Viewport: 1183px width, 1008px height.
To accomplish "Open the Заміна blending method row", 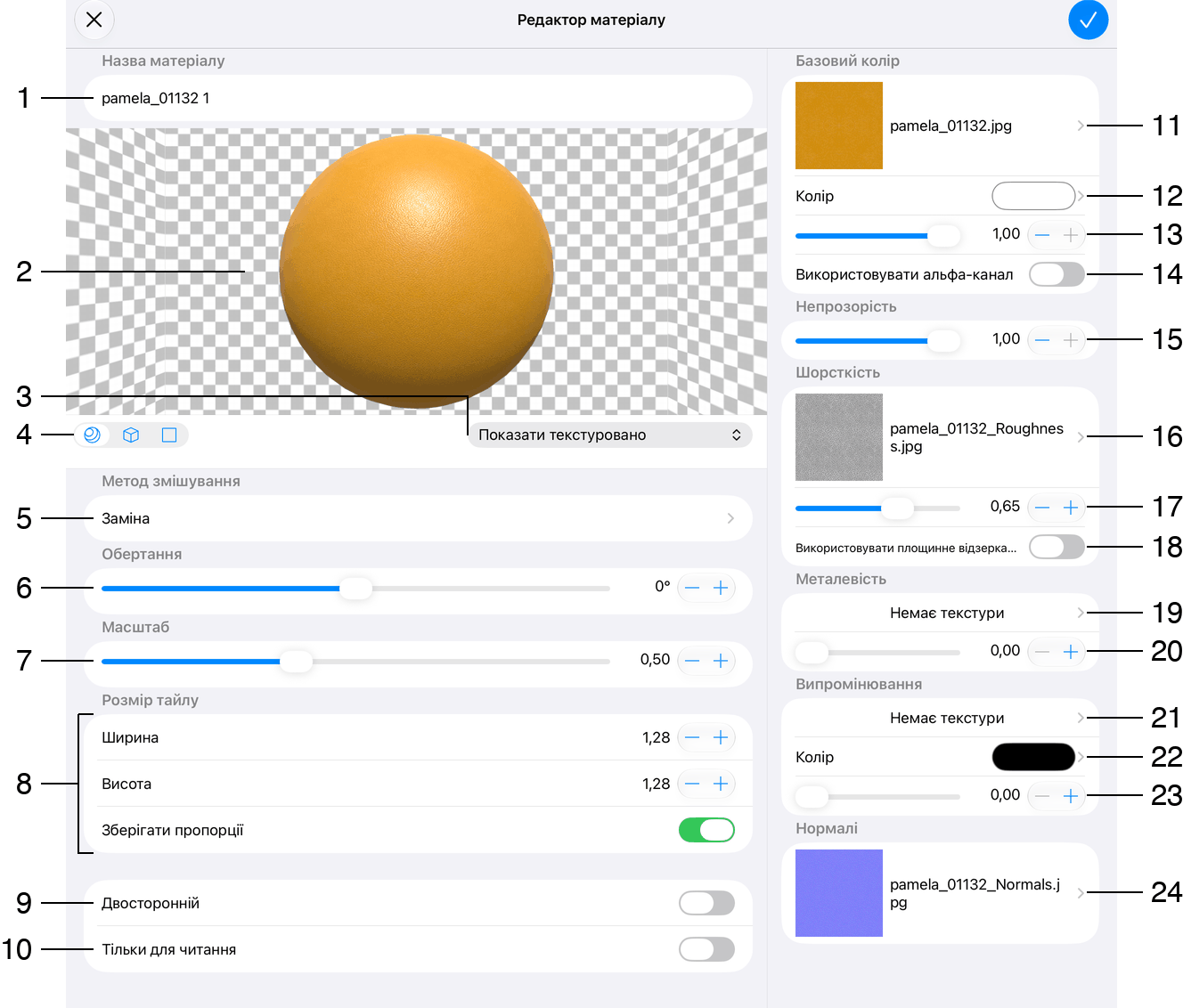I will click(418, 518).
